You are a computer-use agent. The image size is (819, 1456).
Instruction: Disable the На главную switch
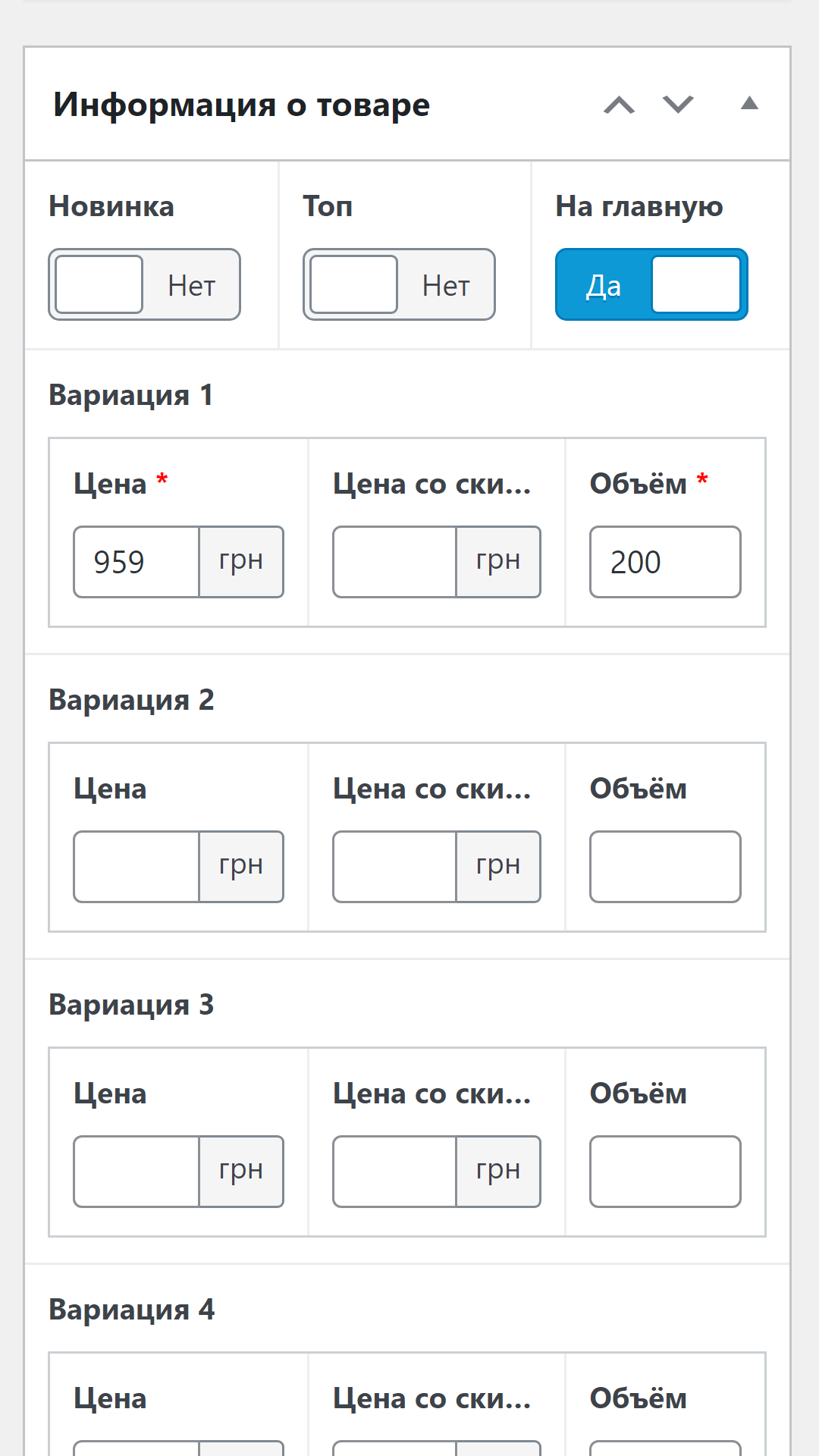651,284
